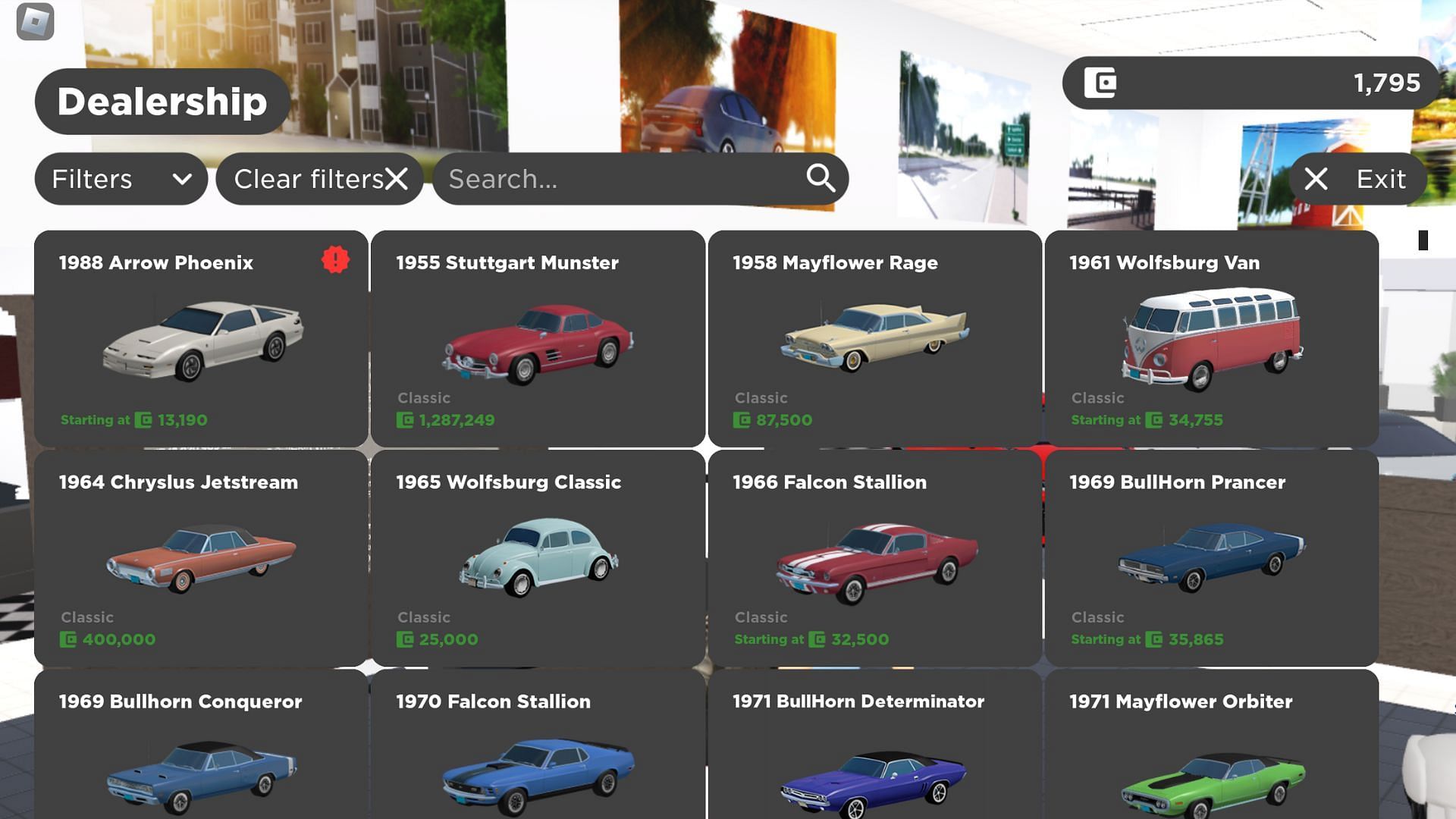This screenshot has width=1456, height=819.
Task: Select the 1970 Falcon Stallion title
Action: pos(493,701)
